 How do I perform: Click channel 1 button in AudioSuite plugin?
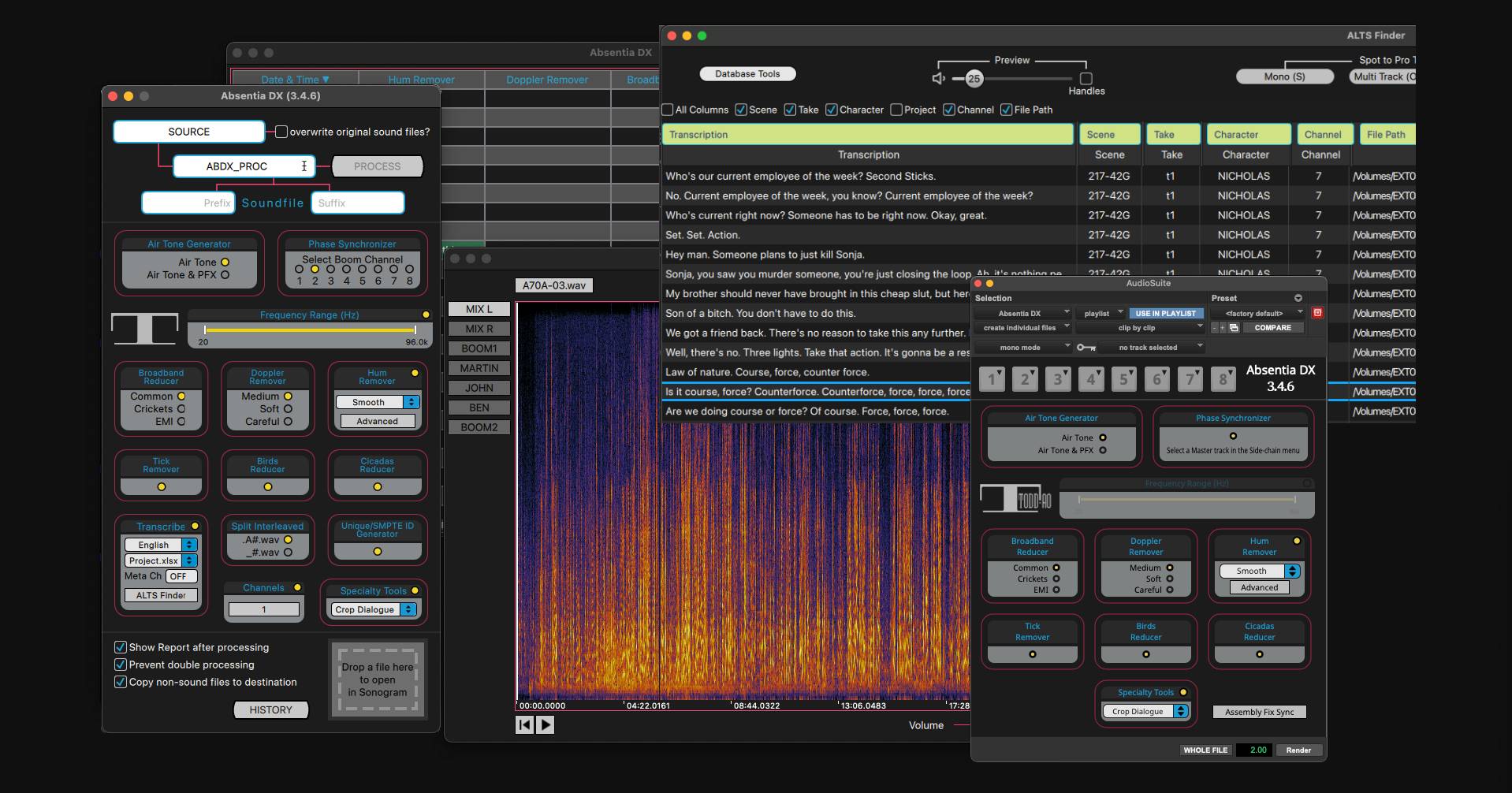pyautogui.click(x=992, y=379)
